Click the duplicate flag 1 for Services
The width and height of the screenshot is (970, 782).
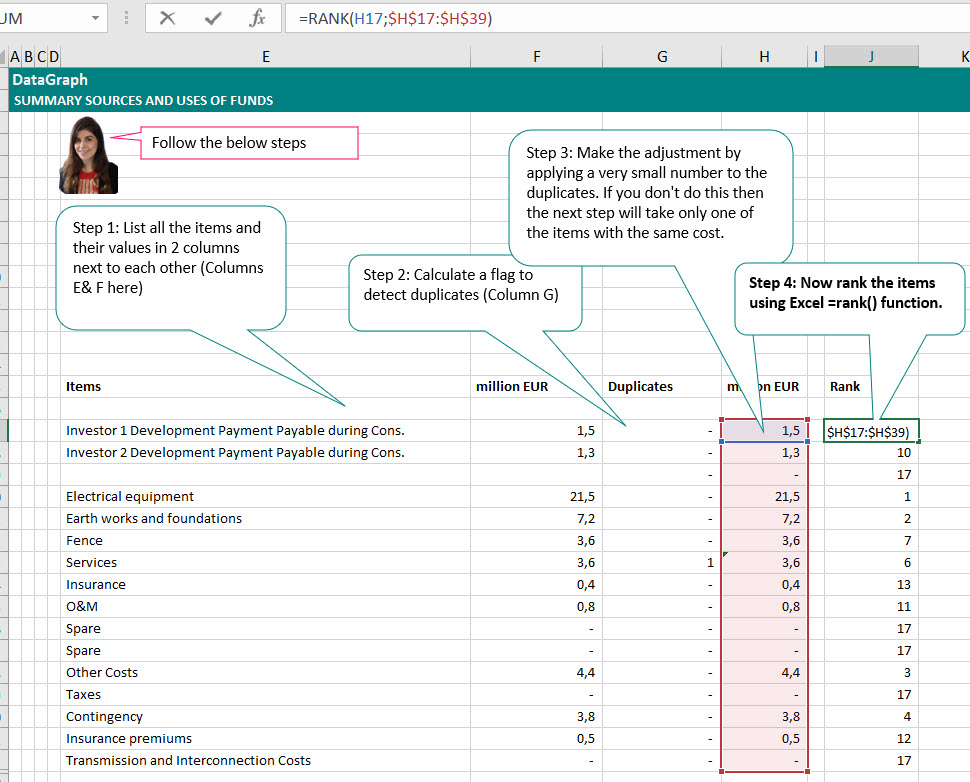pyautogui.click(x=662, y=562)
